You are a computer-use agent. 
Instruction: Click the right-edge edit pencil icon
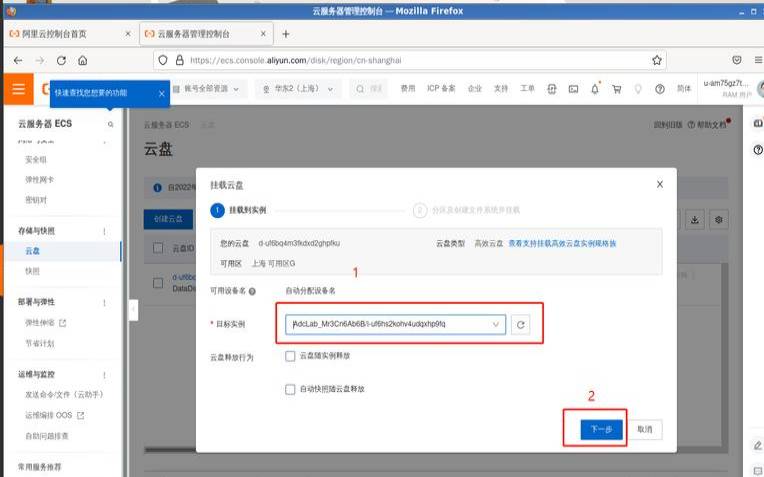(758, 445)
